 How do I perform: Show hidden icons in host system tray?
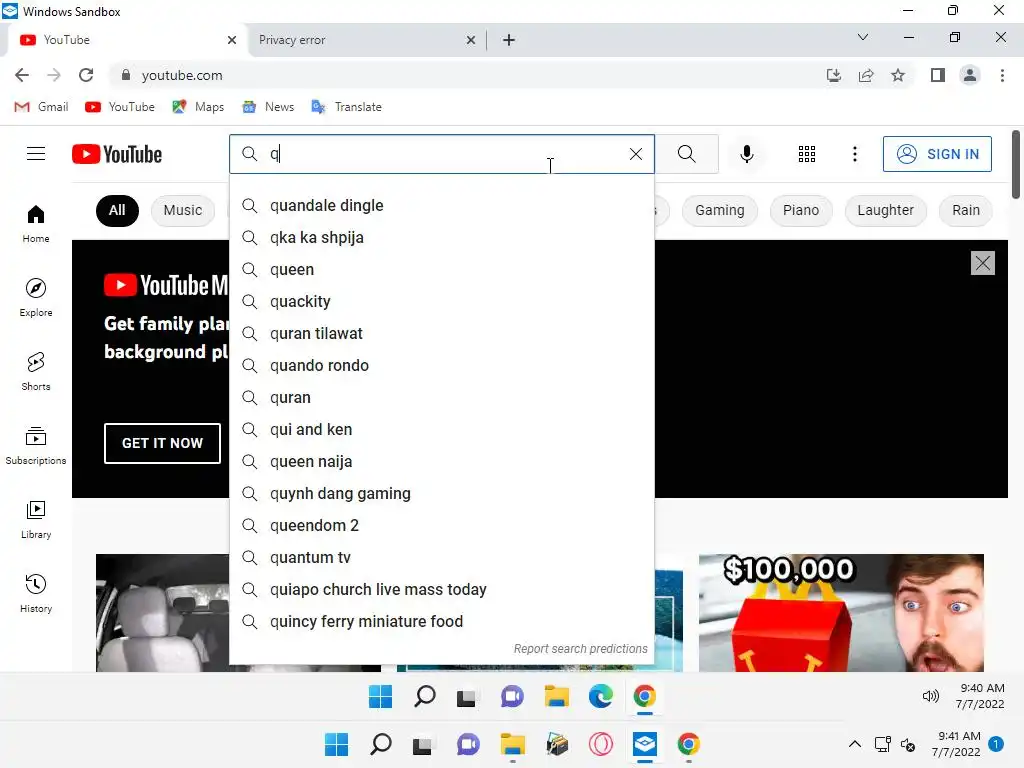pyautogui.click(x=854, y=744)
